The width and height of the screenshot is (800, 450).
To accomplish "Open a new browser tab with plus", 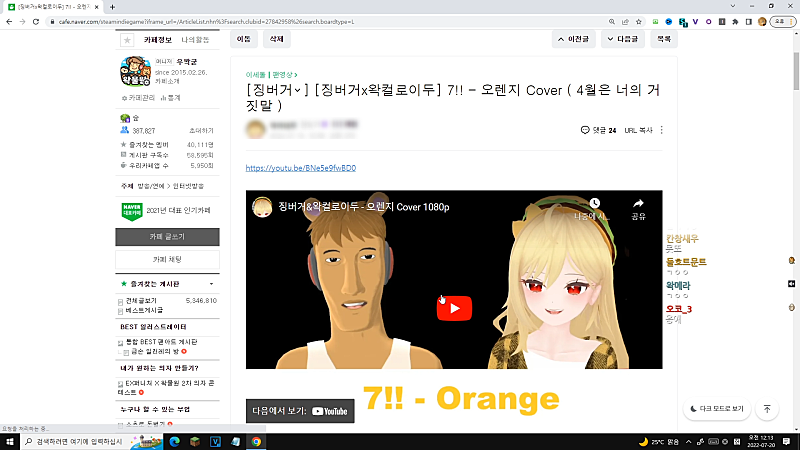I will coord(112,7).
